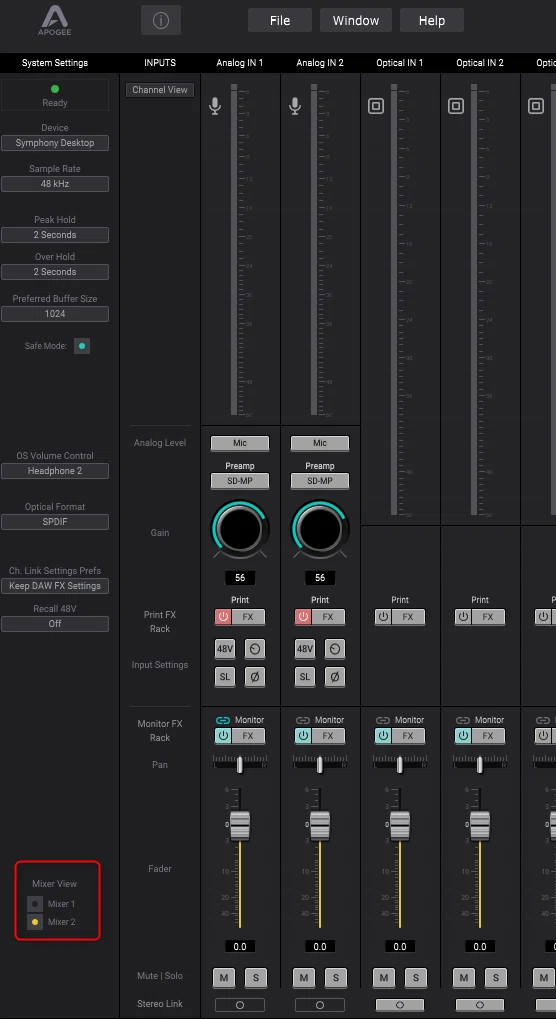This screenshot has width=556, height=1019.
Task: Open Analog Level Mic selector on Analog IN 1
Action: (x=240, y=443)
